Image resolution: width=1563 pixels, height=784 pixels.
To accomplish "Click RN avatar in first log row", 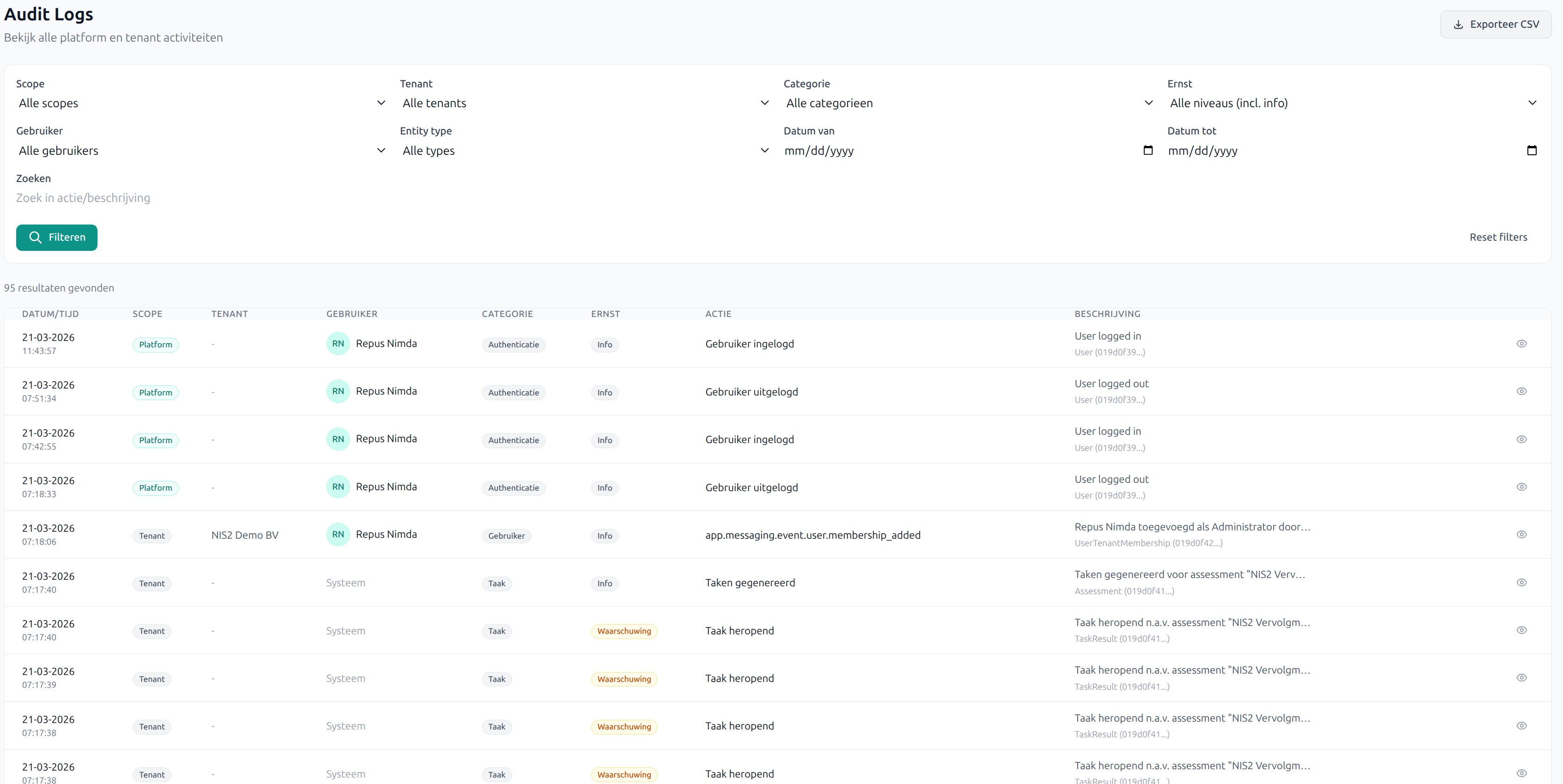I will 338,344.
